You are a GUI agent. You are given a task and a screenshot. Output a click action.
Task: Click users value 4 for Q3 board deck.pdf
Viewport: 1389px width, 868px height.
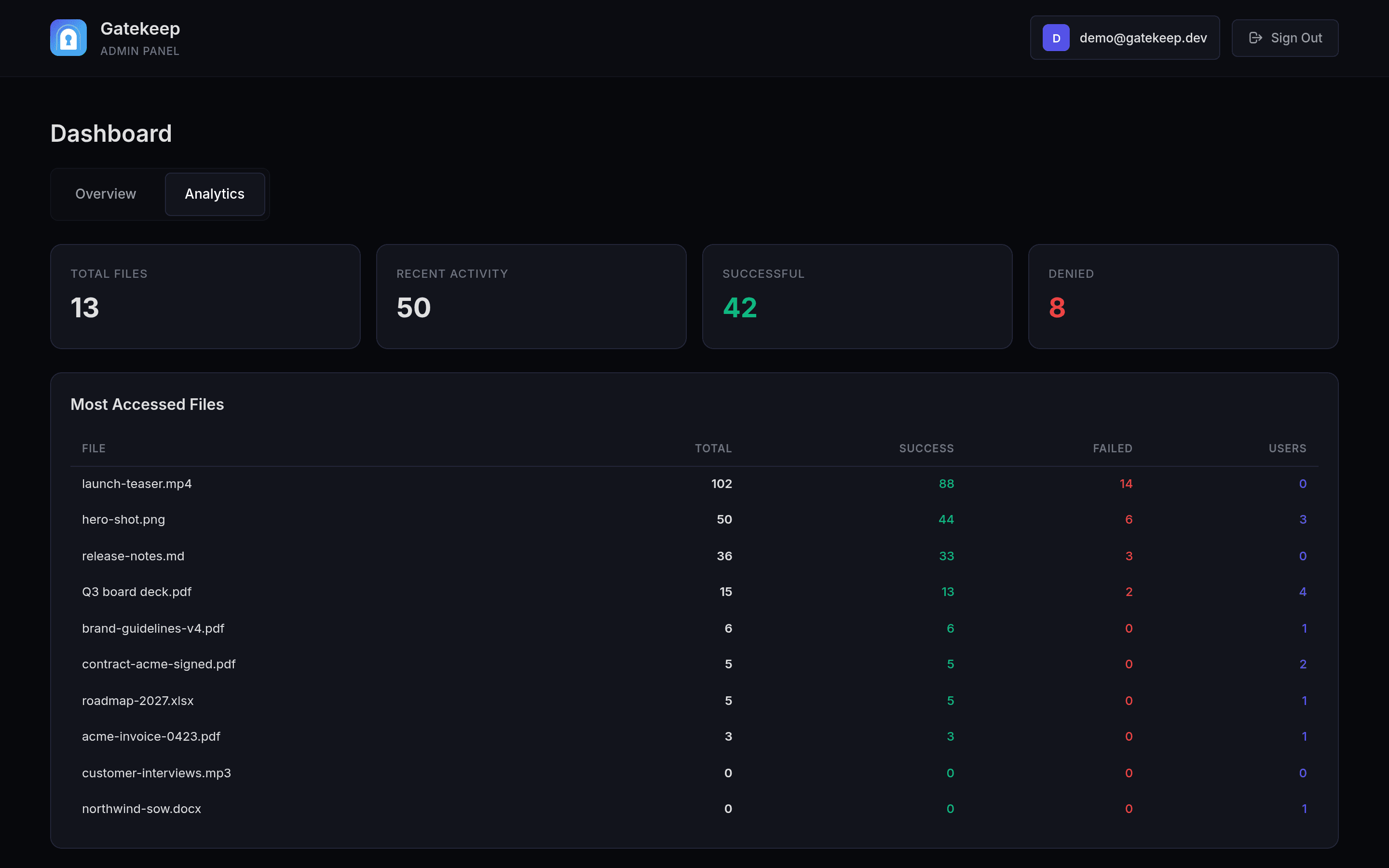point(1303,592)
